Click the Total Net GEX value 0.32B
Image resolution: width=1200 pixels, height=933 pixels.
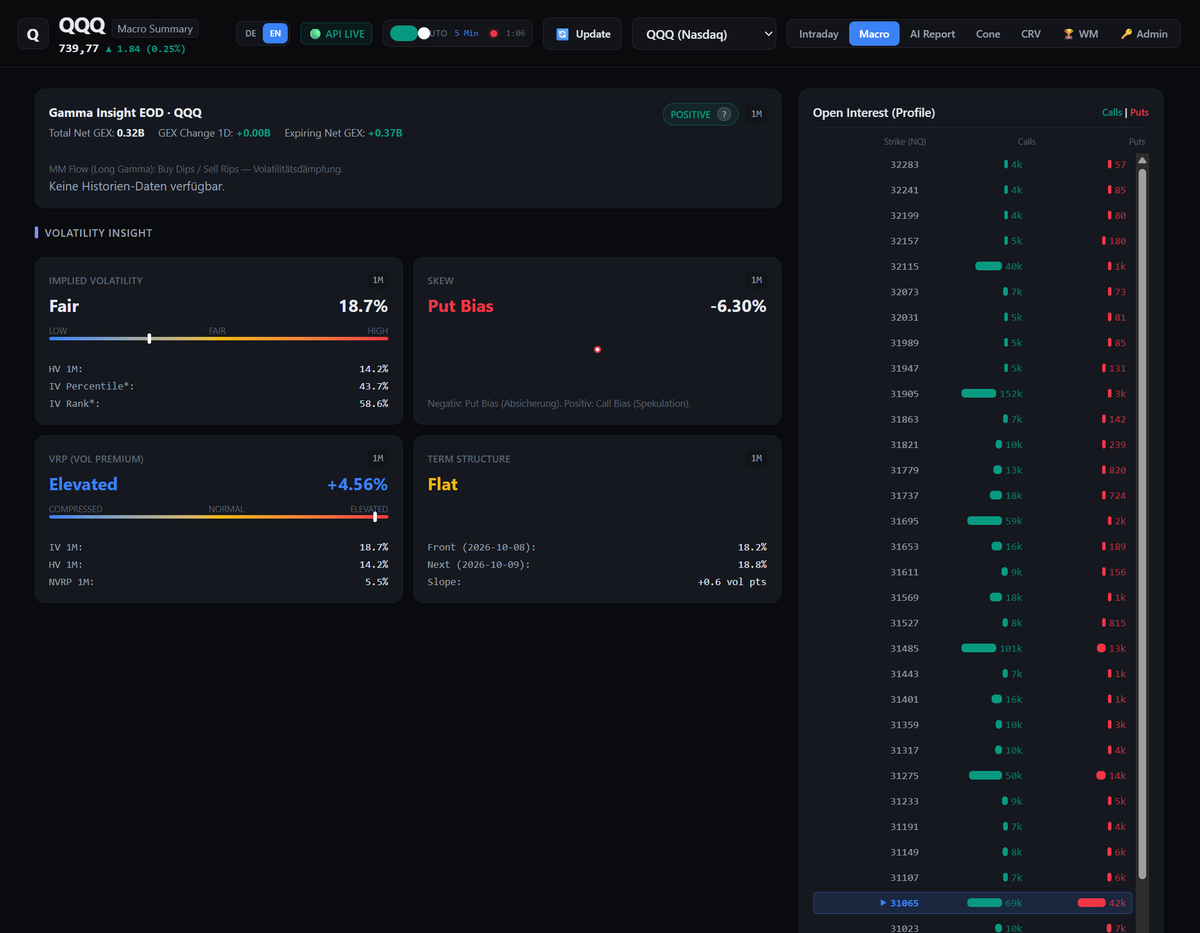click(130, 133)
